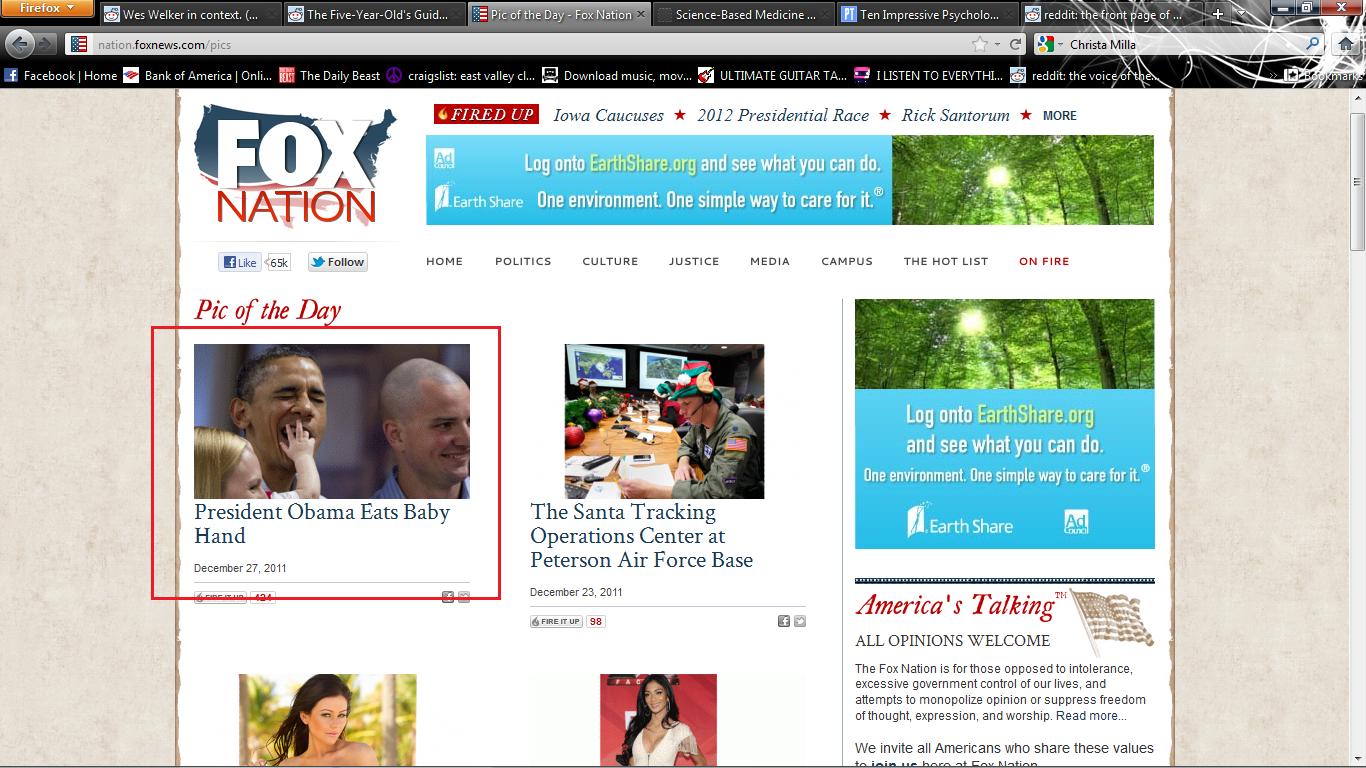Screen dimensions: 1366x768
Task: Open the JUSTICE section
Action: click(x=694, y=261)
